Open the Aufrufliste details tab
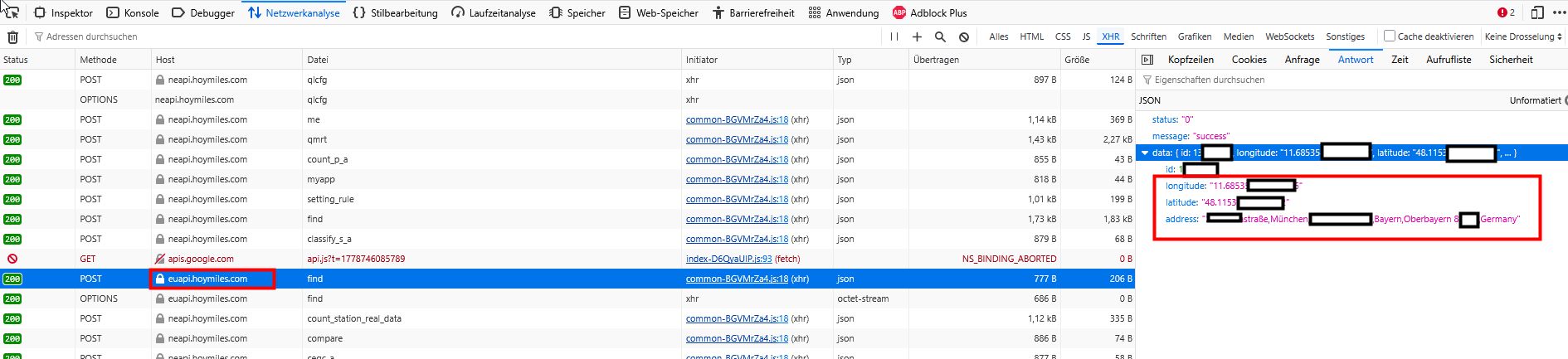Image resolution: width=1568 pixels, height=359 pixels. pos(1449,60)
